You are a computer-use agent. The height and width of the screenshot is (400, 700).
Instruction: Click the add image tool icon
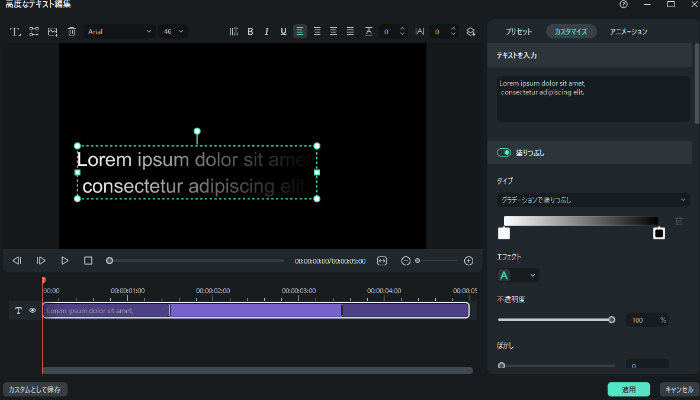(53, 32)
